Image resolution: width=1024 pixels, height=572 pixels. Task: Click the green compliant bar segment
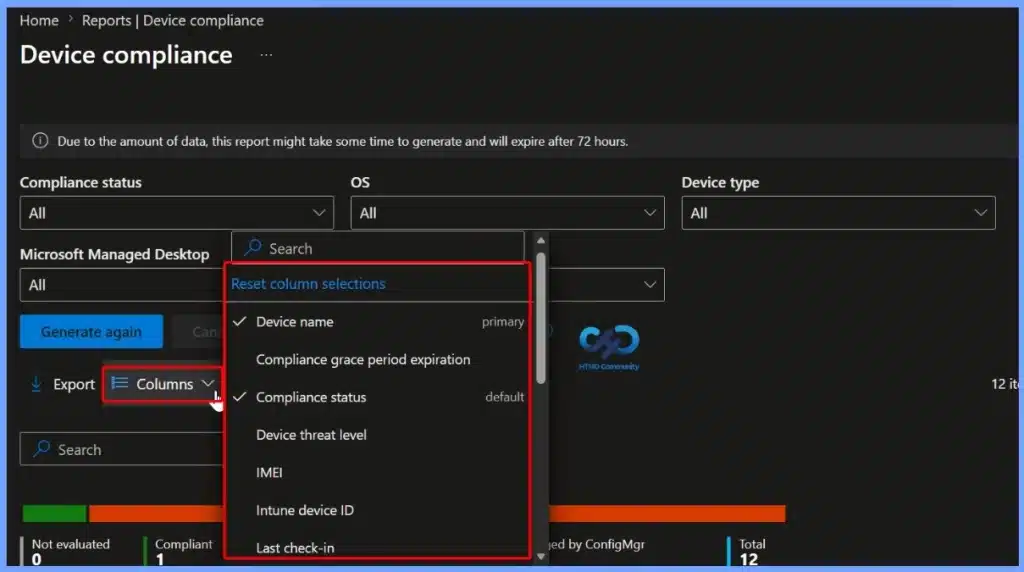[x=54, y=514]
